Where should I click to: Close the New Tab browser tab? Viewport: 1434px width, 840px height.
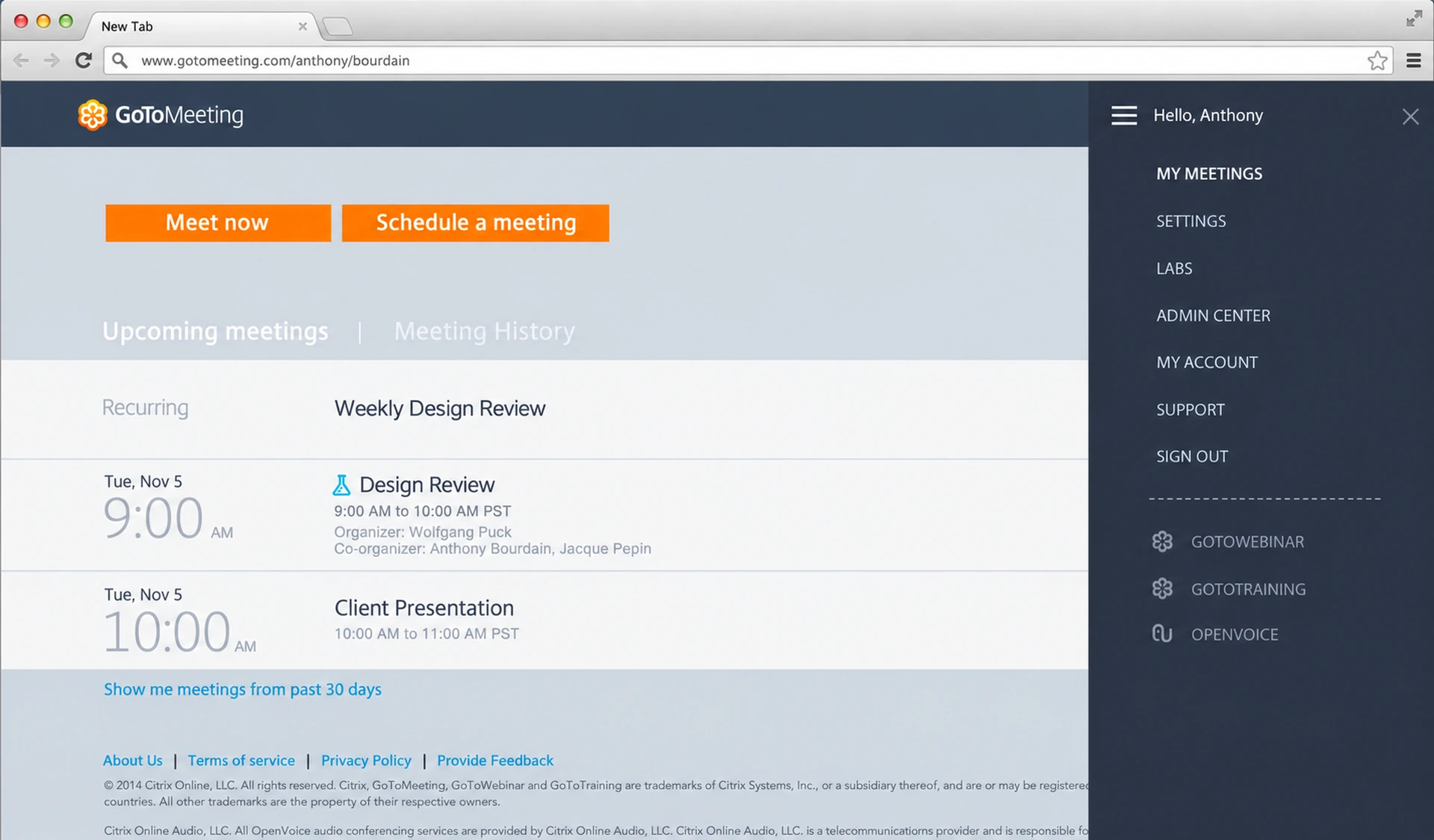point(302,26)
